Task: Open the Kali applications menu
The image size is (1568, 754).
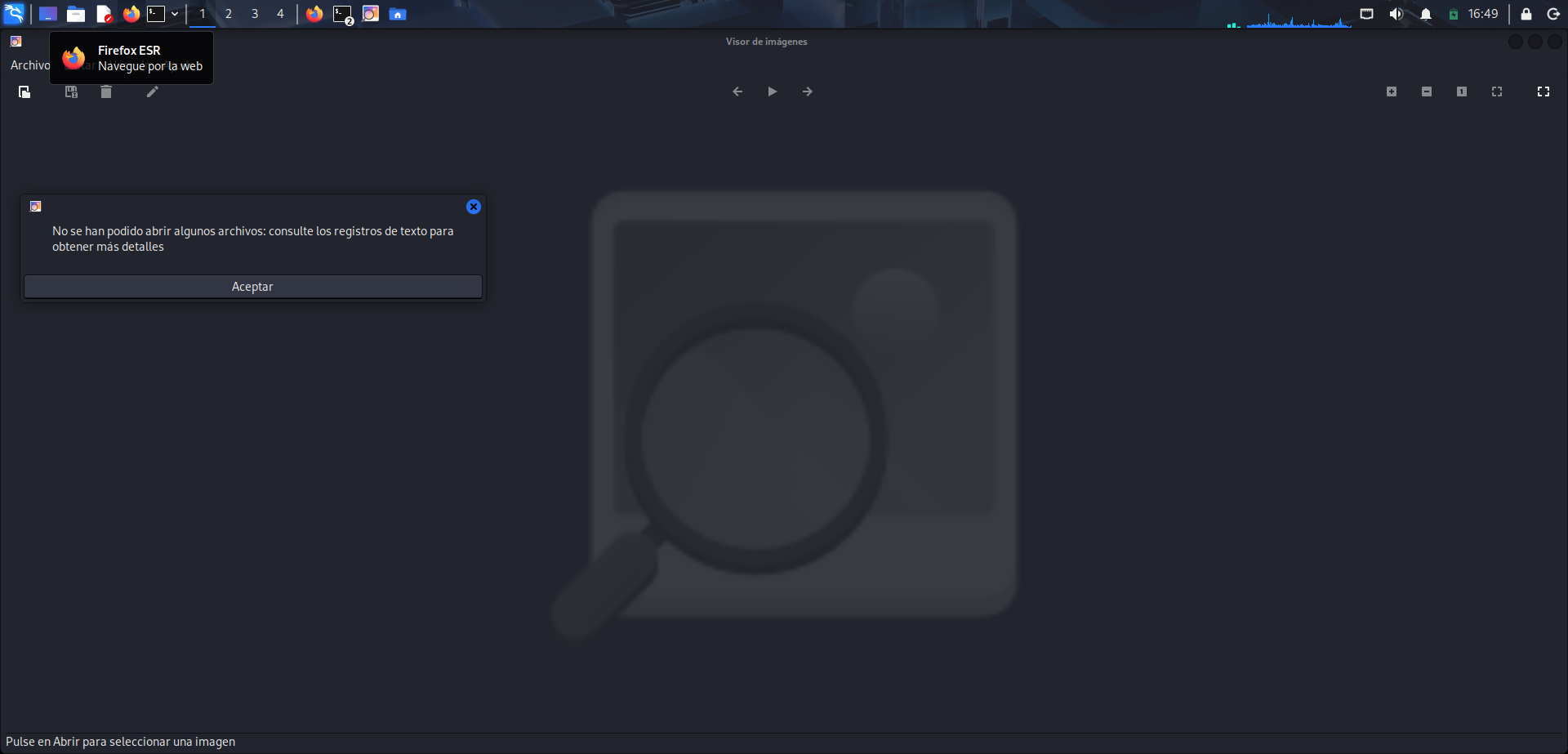Action: (15, 14)
